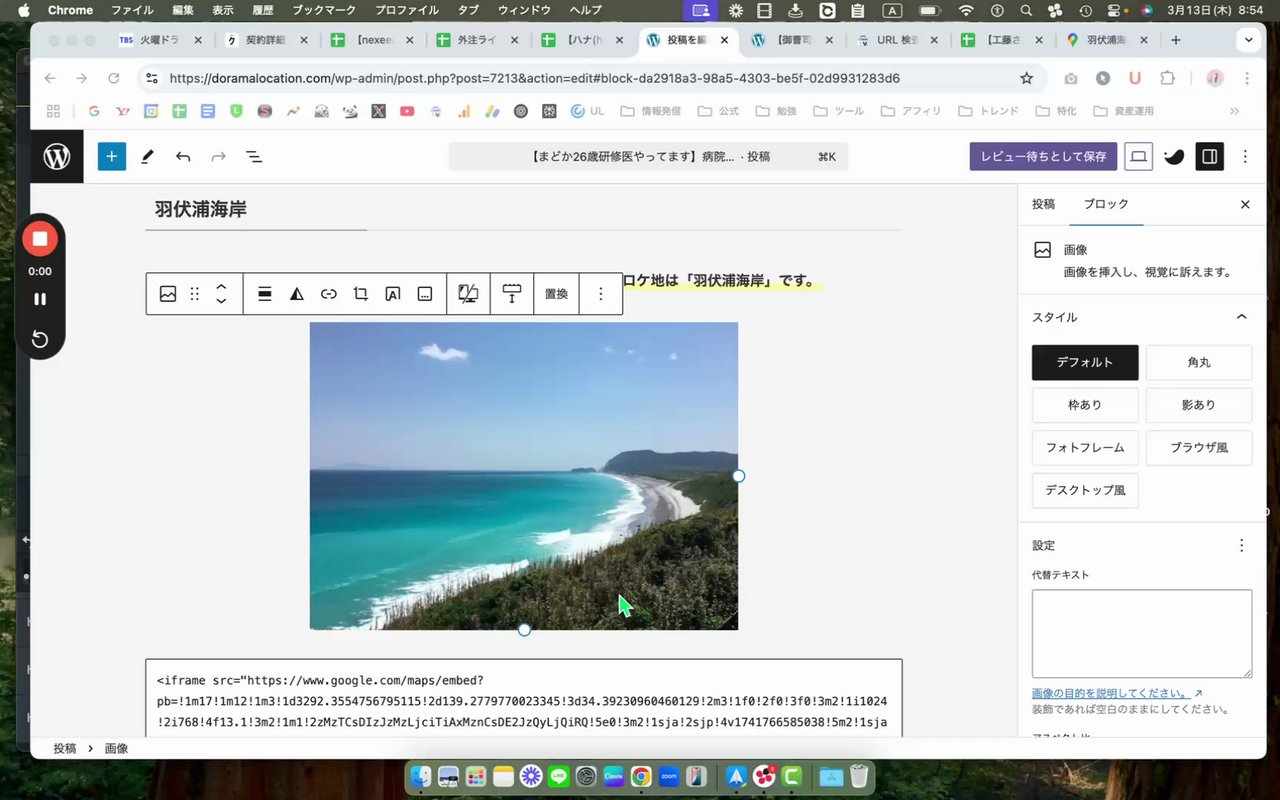Select the フォトフレーム style
This screenshot has height=800, width=1280.
pyautogui.click(x=1085, y=448)
